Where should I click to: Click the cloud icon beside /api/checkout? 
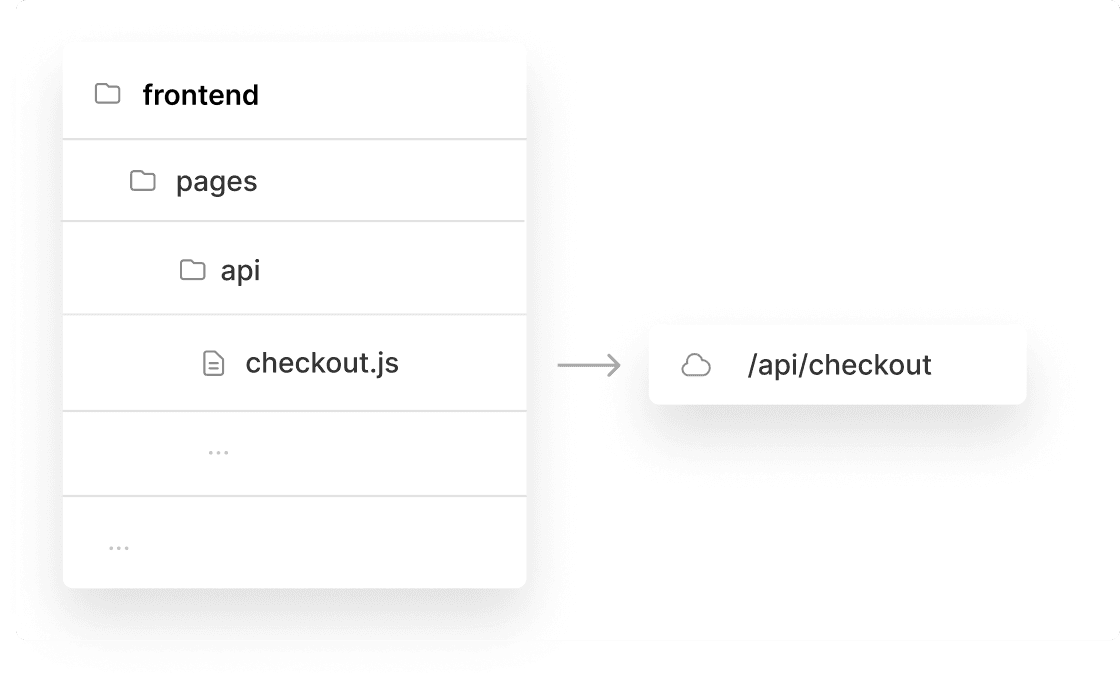(x=696, y=366)
